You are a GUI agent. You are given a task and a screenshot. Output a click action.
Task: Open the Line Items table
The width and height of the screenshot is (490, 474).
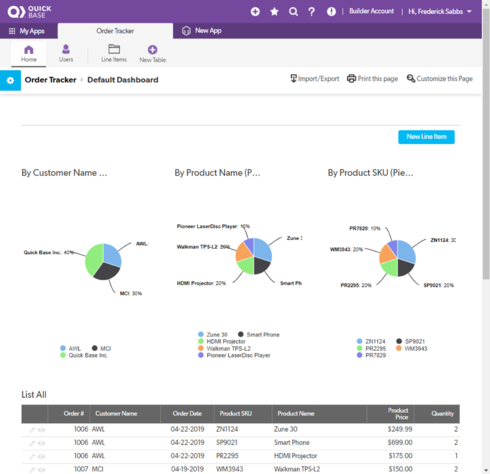tap(114, 54)
